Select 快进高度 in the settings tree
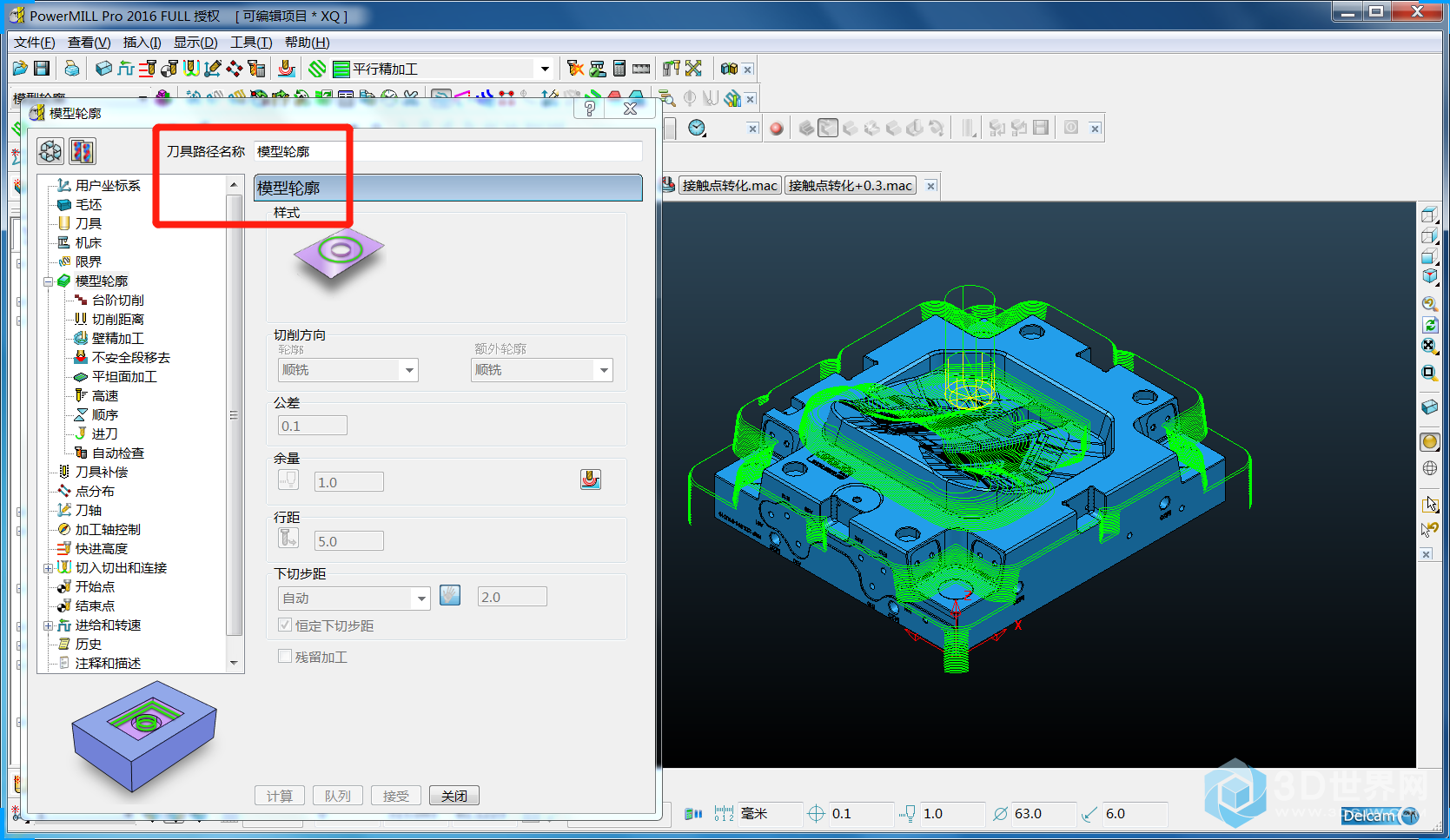Viewport: 1450px width, 840px height. (x=102, y=549)
